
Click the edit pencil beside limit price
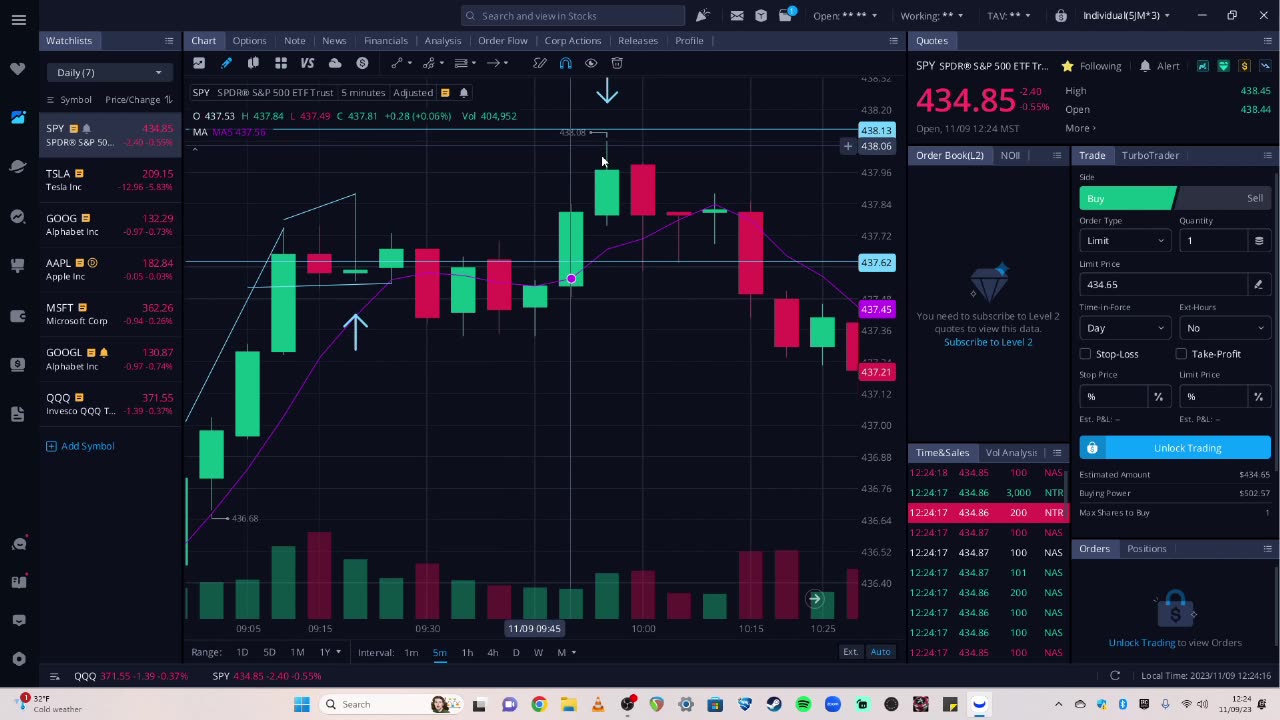(1258, 284)
